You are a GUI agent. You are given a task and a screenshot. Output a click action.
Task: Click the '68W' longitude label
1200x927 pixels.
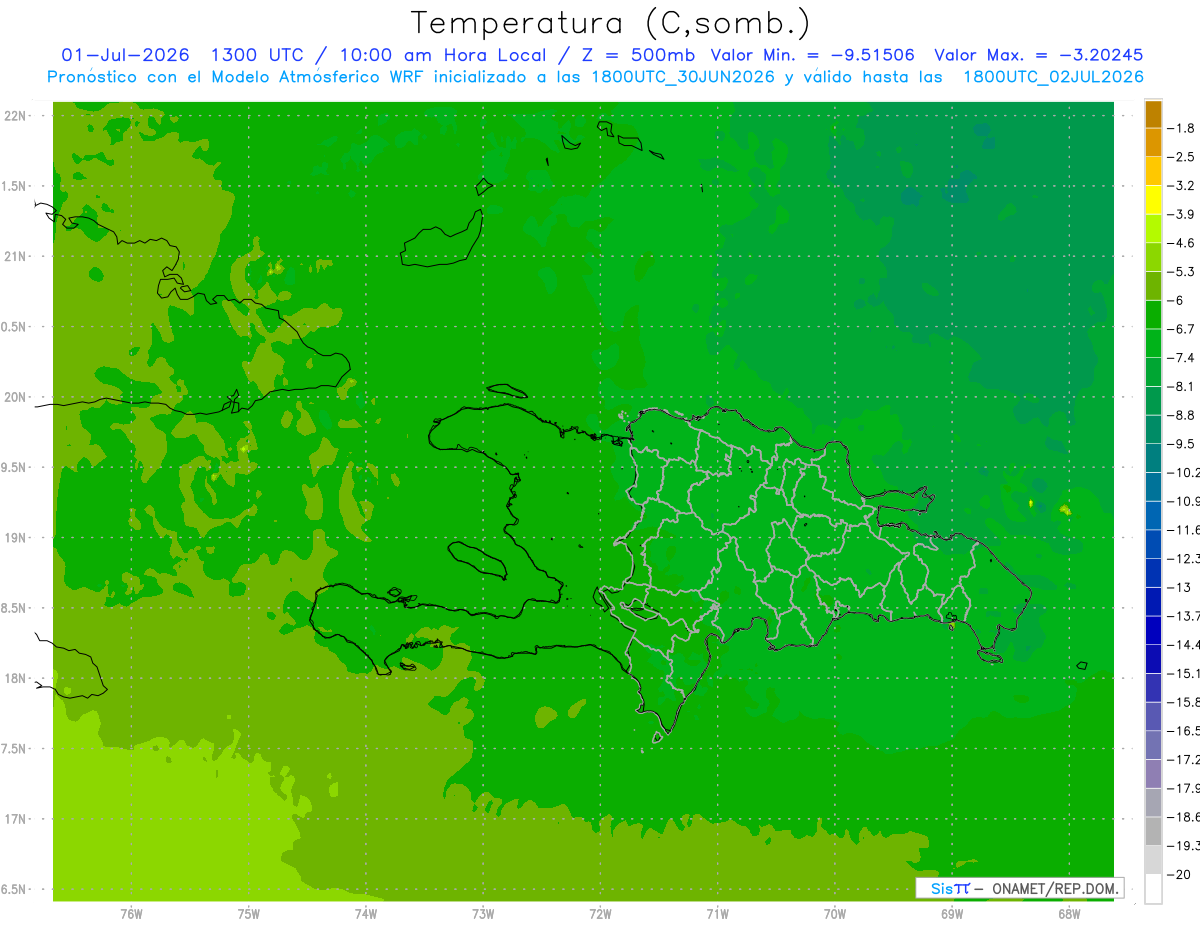click(1068, 914)
